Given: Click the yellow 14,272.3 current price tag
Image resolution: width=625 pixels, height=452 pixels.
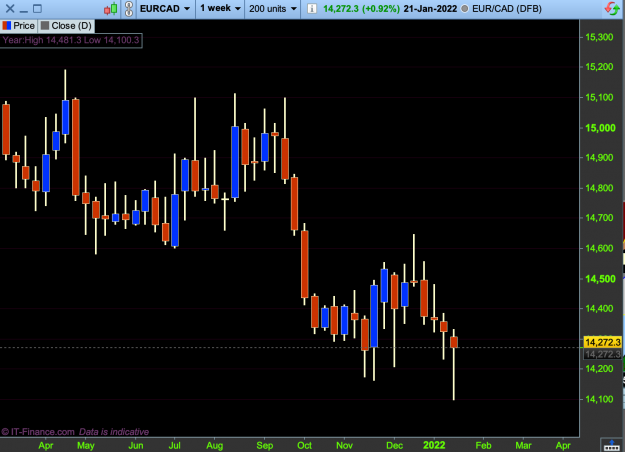Looking at the screenshot, I should 603,342.
